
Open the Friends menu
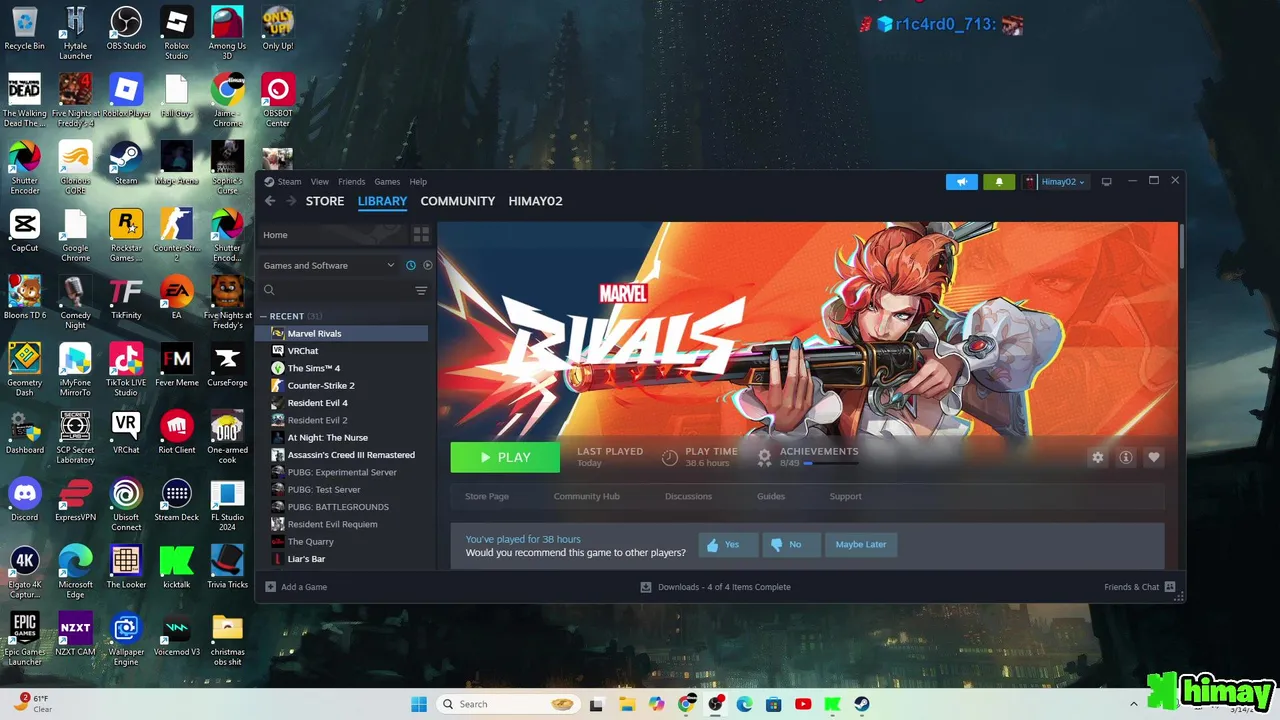click(351, 182)
